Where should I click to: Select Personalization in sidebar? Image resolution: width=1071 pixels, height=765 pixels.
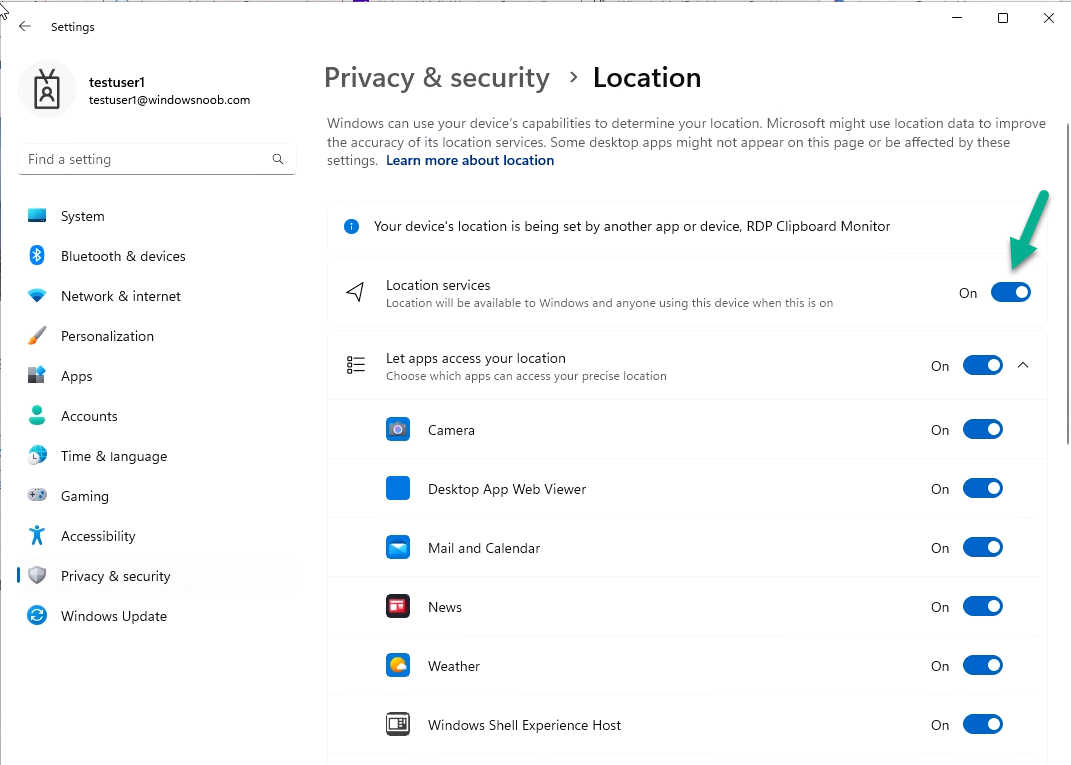pyautogui.click(x=157, y=336)
